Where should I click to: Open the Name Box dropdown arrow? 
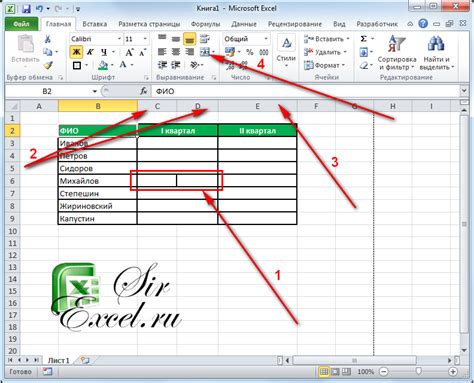tap(95, 91)
